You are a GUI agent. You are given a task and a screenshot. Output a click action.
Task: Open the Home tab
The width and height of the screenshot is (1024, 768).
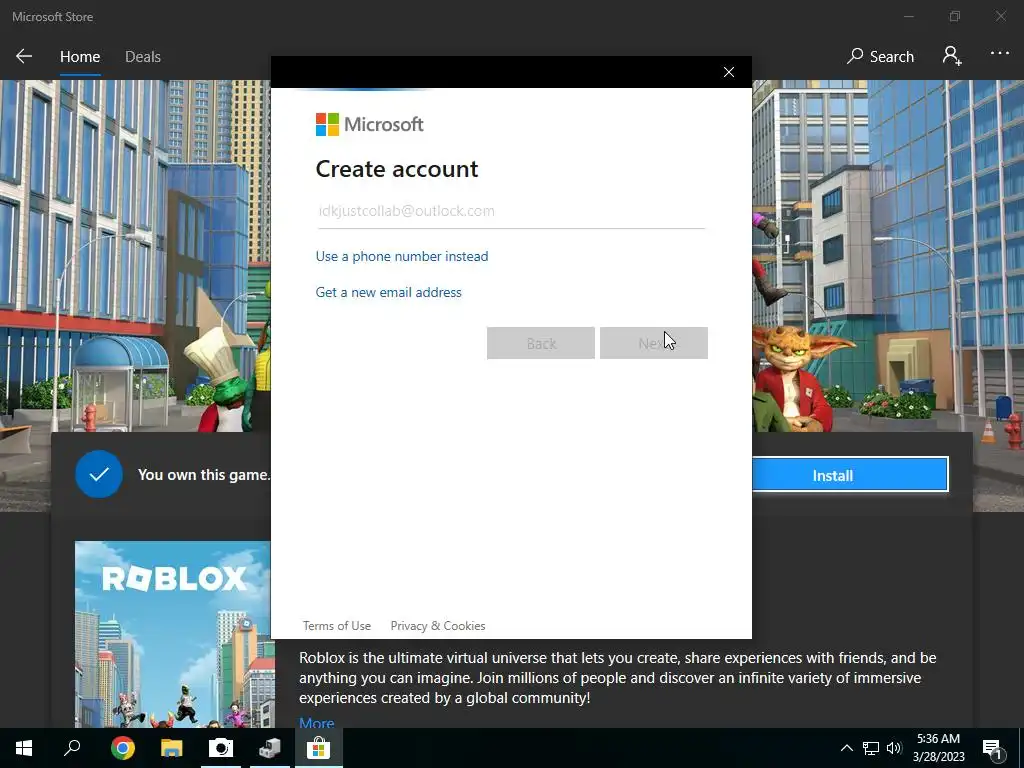(80, 57)
